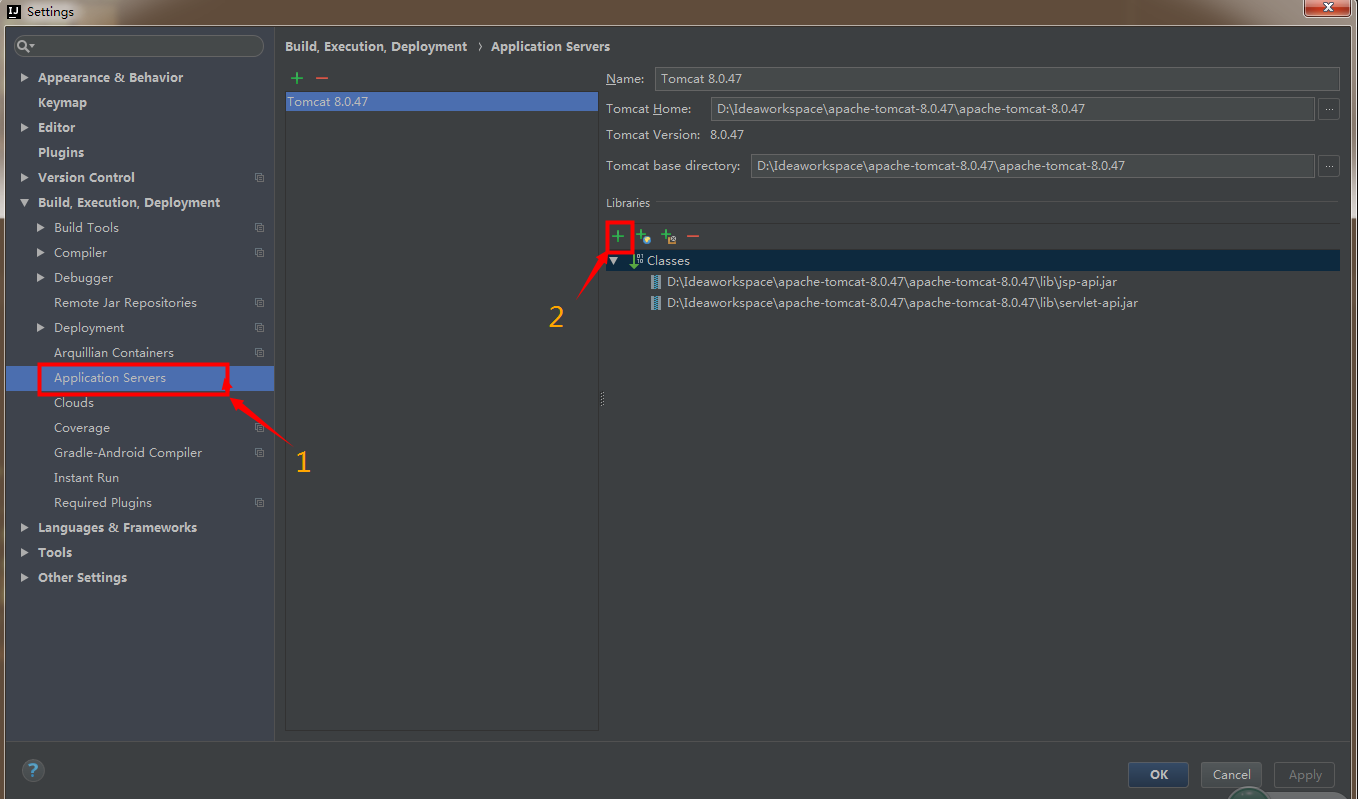Click the help question mark icon
The width and height of the screenshot is (1358, 799).
pyautogui.click(x=33, y=770)
